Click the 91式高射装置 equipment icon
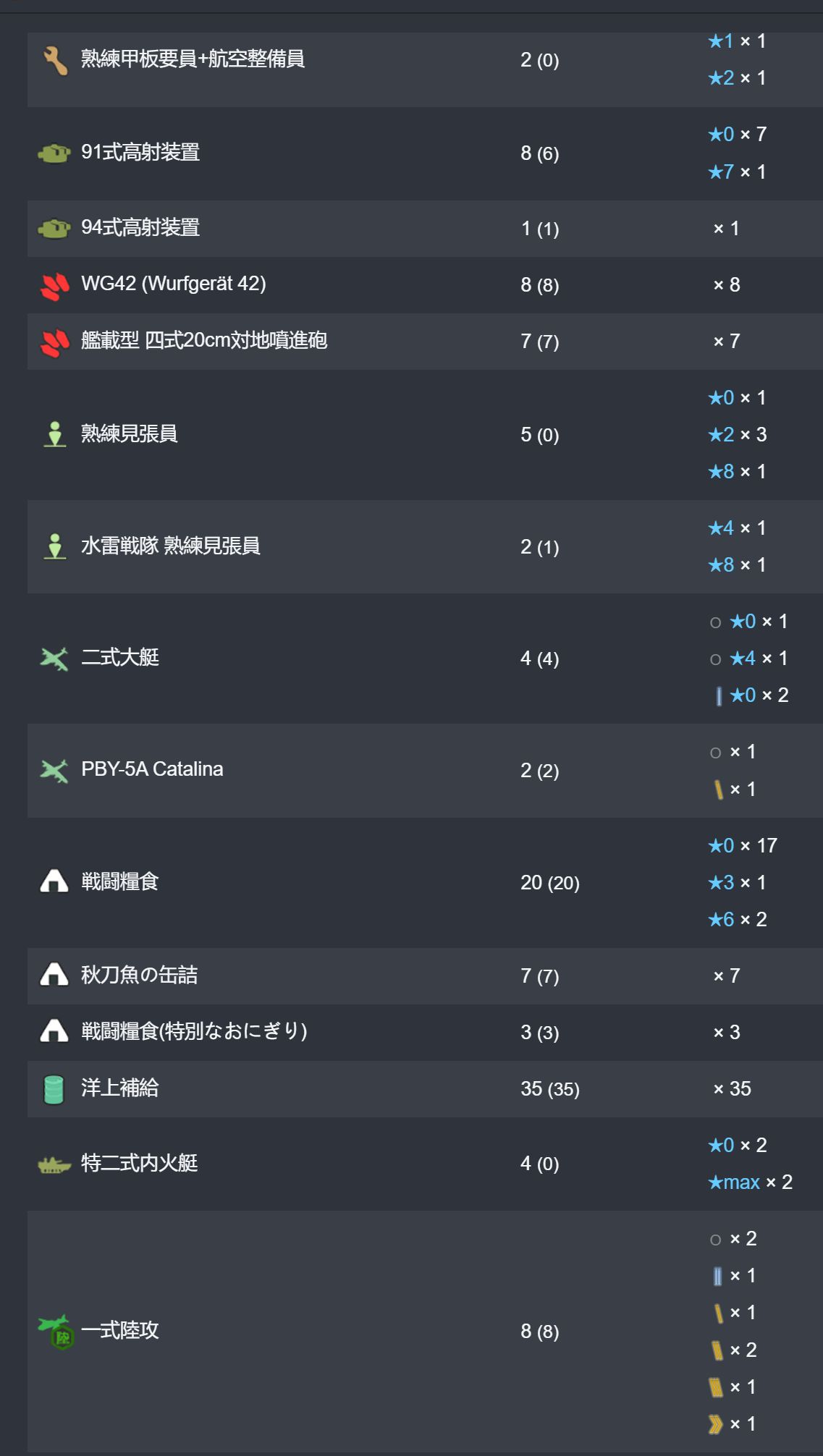Screen dimensions: 823x1456 pyautogui.click(x=54, y=153)
